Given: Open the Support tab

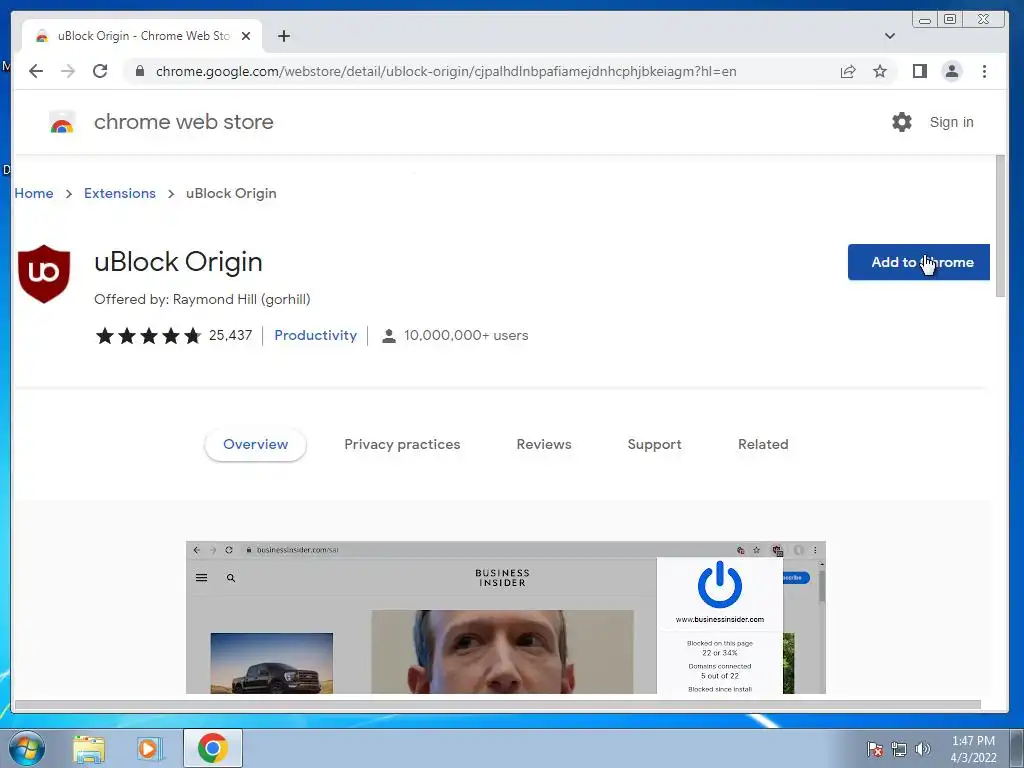Looking at the screenshot, I should pyautogui.click(x=654, y=445).
